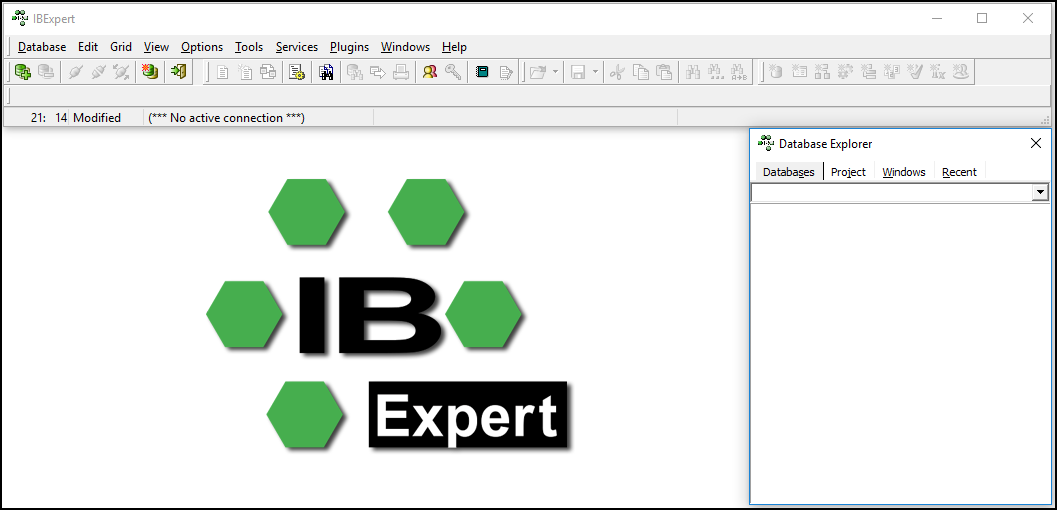The width and height of the screenshot is (1057, 510).
Task: Open the Database menu
Action: (42, 47)
